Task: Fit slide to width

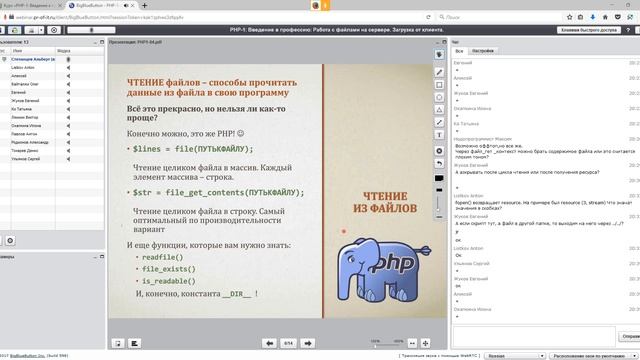Action: click(x=412, y=343)
